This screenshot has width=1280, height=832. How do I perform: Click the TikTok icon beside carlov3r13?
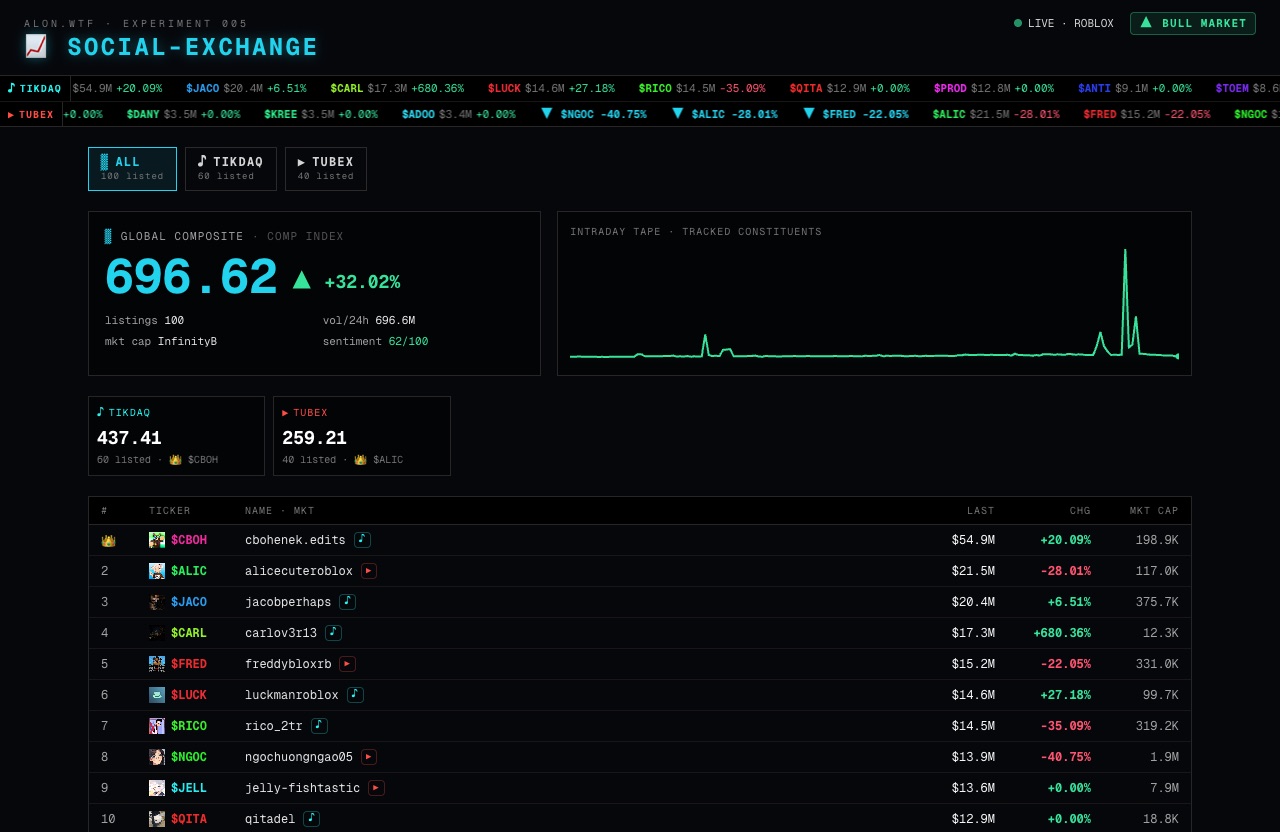333,633
